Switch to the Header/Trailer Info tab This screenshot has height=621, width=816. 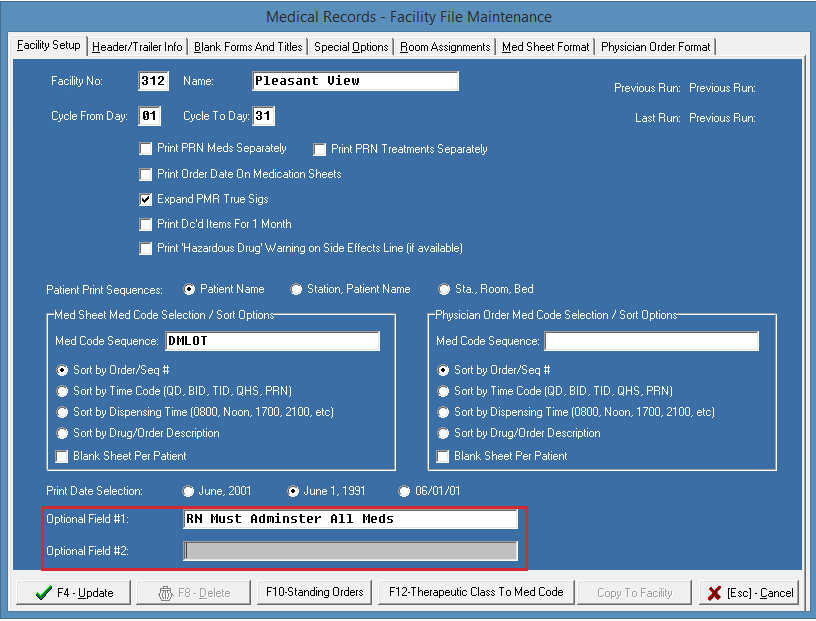point(137,47)
